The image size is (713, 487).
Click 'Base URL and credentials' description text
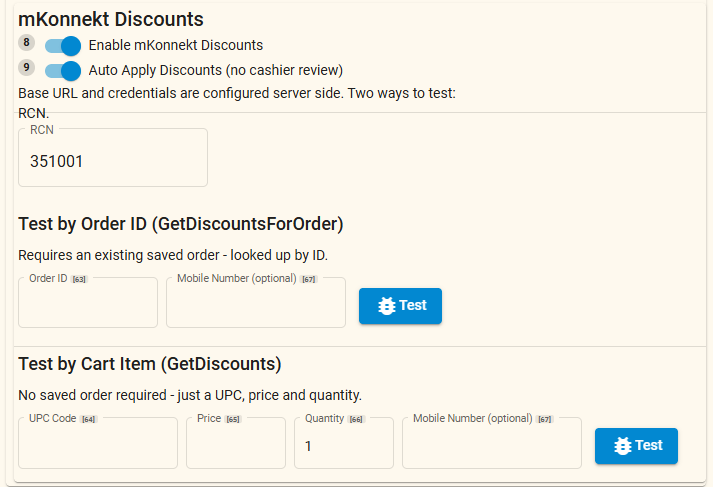[x=237, y=93]
